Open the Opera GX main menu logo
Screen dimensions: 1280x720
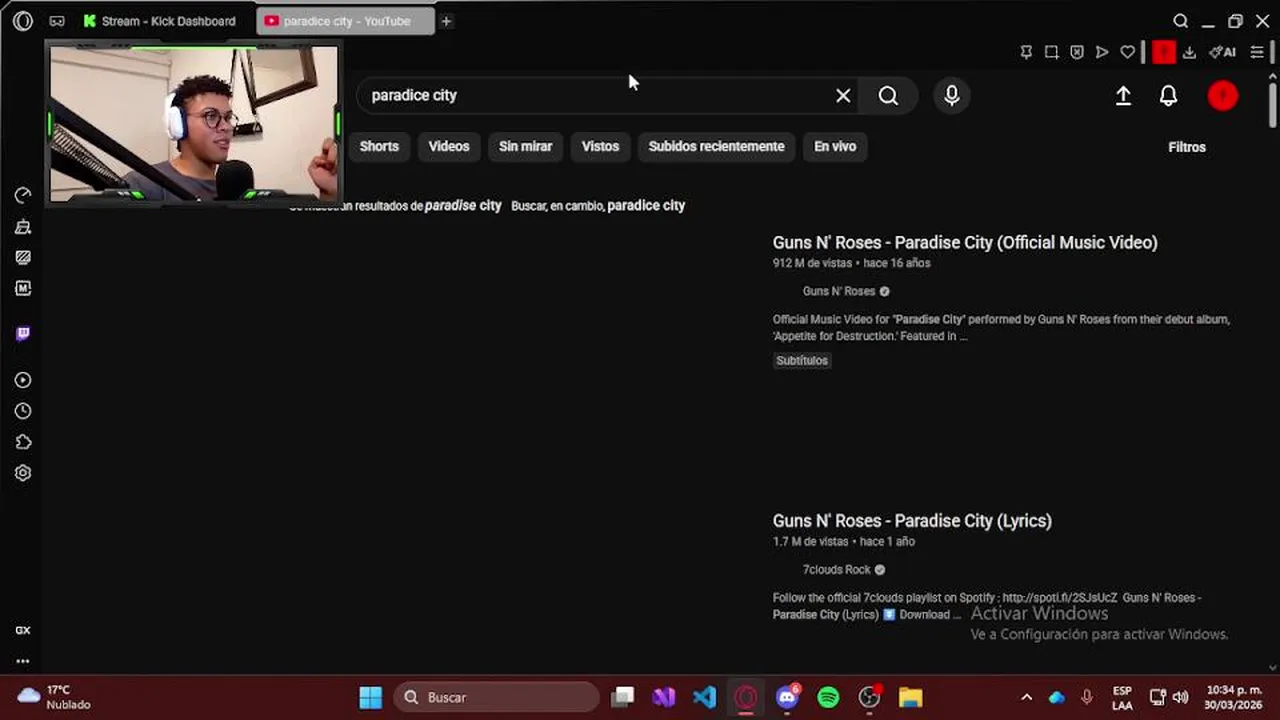[x=23, y=21]
